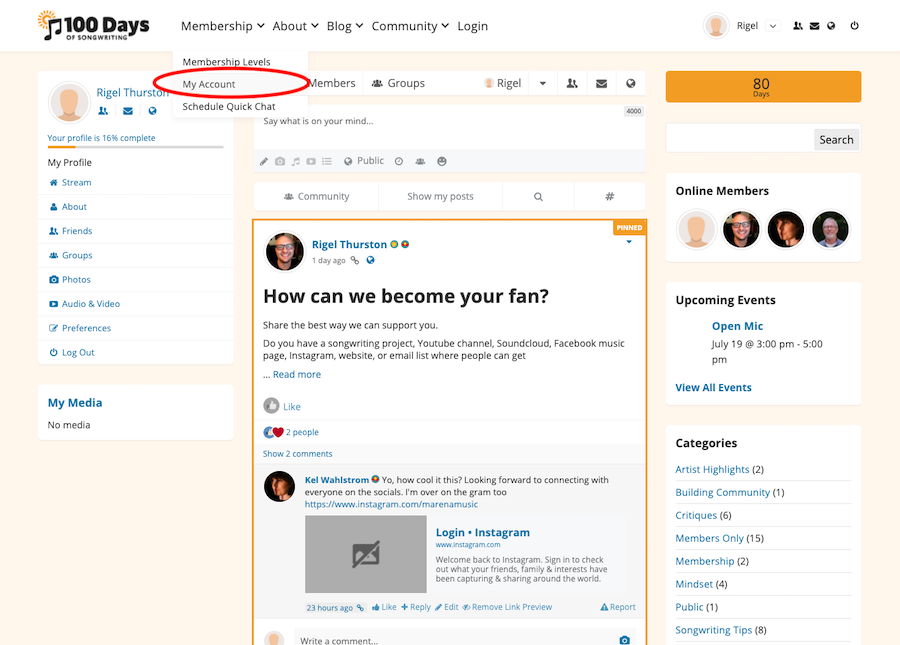Click the 'Say what is on your mind' field
Image resolution: width=900 pixels, height=645 pixels.
[449, 127]
